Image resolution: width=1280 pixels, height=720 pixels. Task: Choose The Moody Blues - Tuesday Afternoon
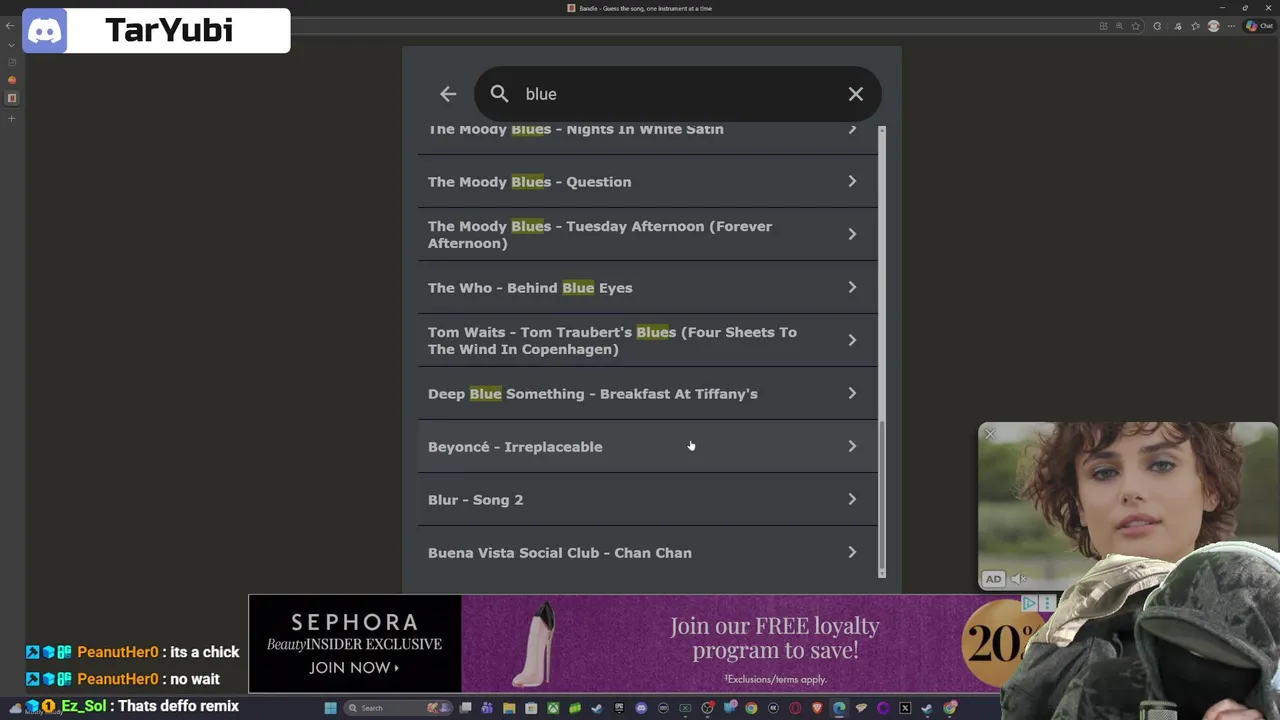pos(647,234)
